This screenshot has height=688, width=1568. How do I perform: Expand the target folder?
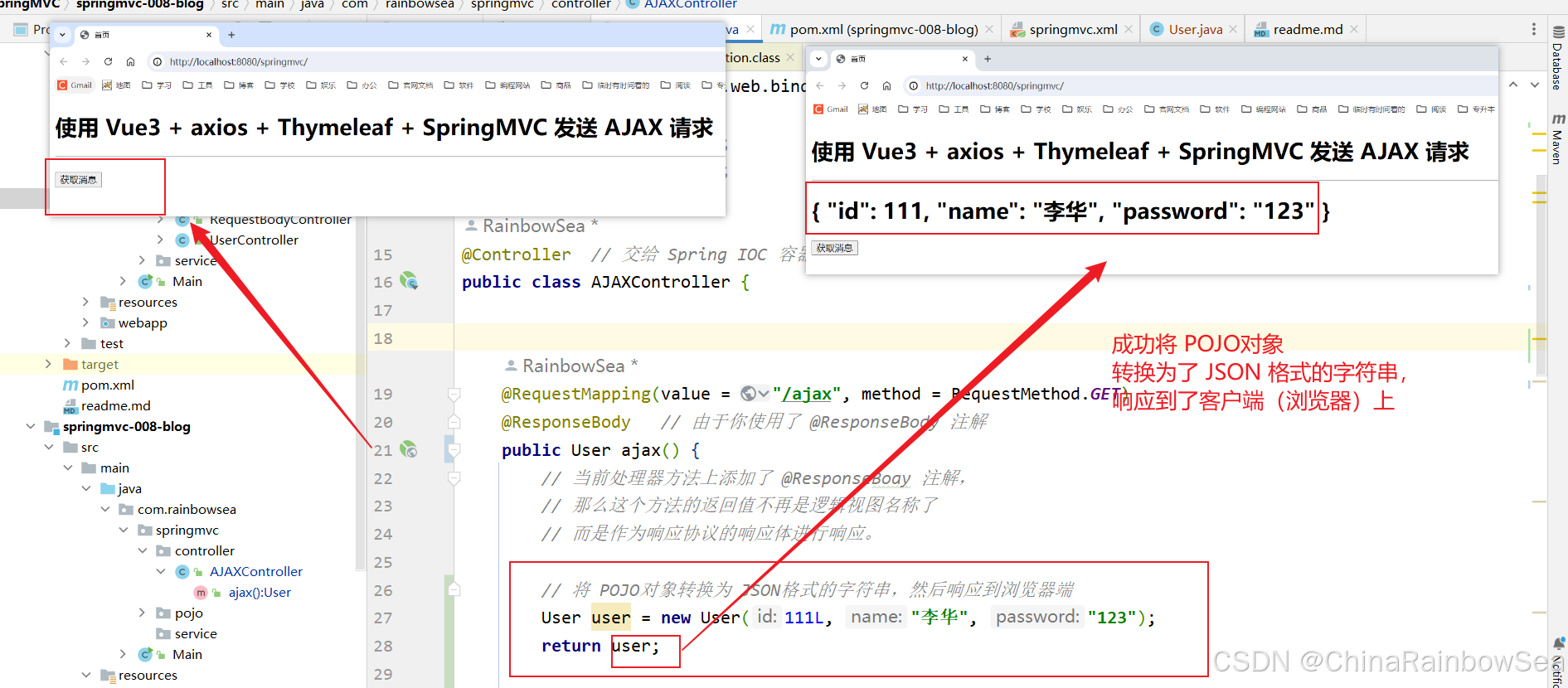[48, 364]
